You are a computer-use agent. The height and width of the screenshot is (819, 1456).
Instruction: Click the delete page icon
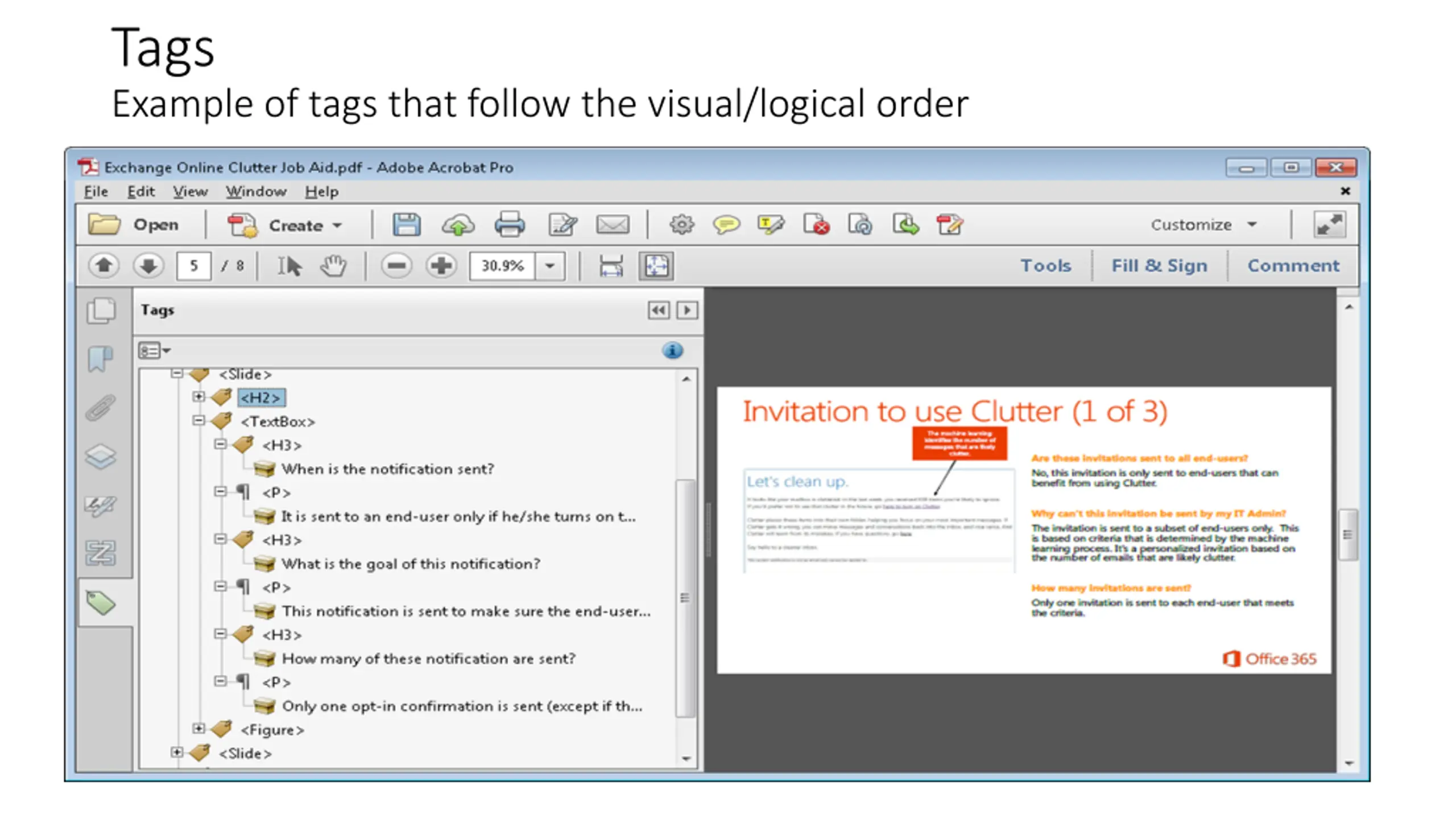[x=816, y=225]
